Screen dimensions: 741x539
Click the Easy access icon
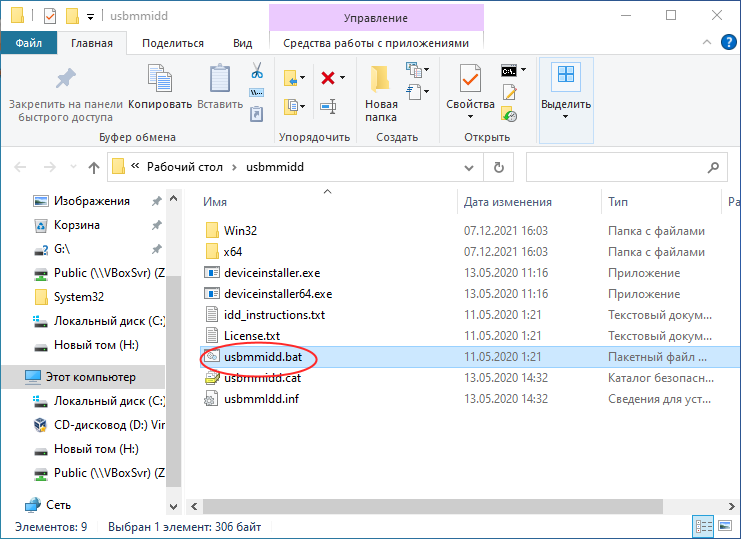pos(414,91)
